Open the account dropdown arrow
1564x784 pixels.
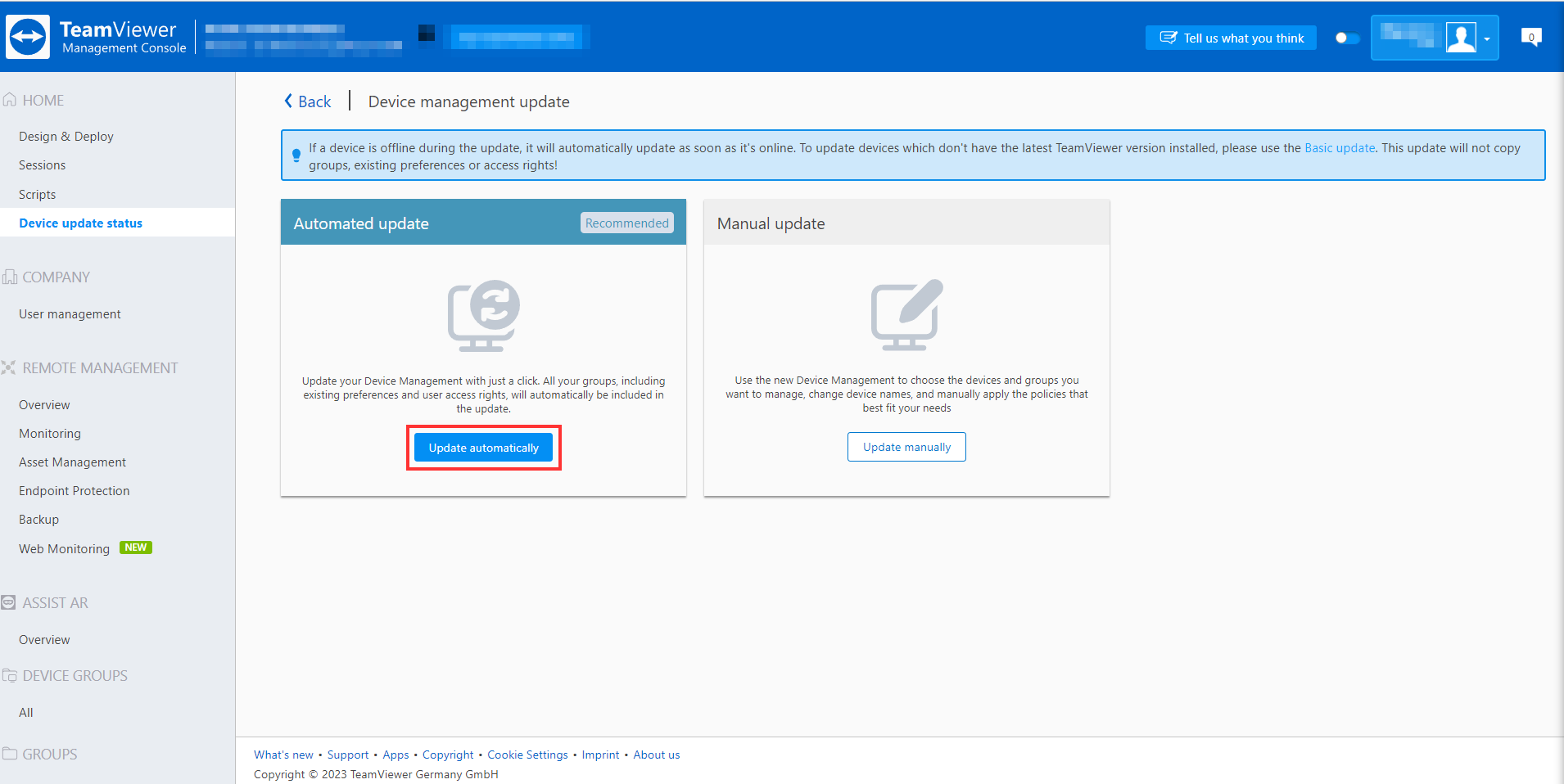pos(1487,38)
